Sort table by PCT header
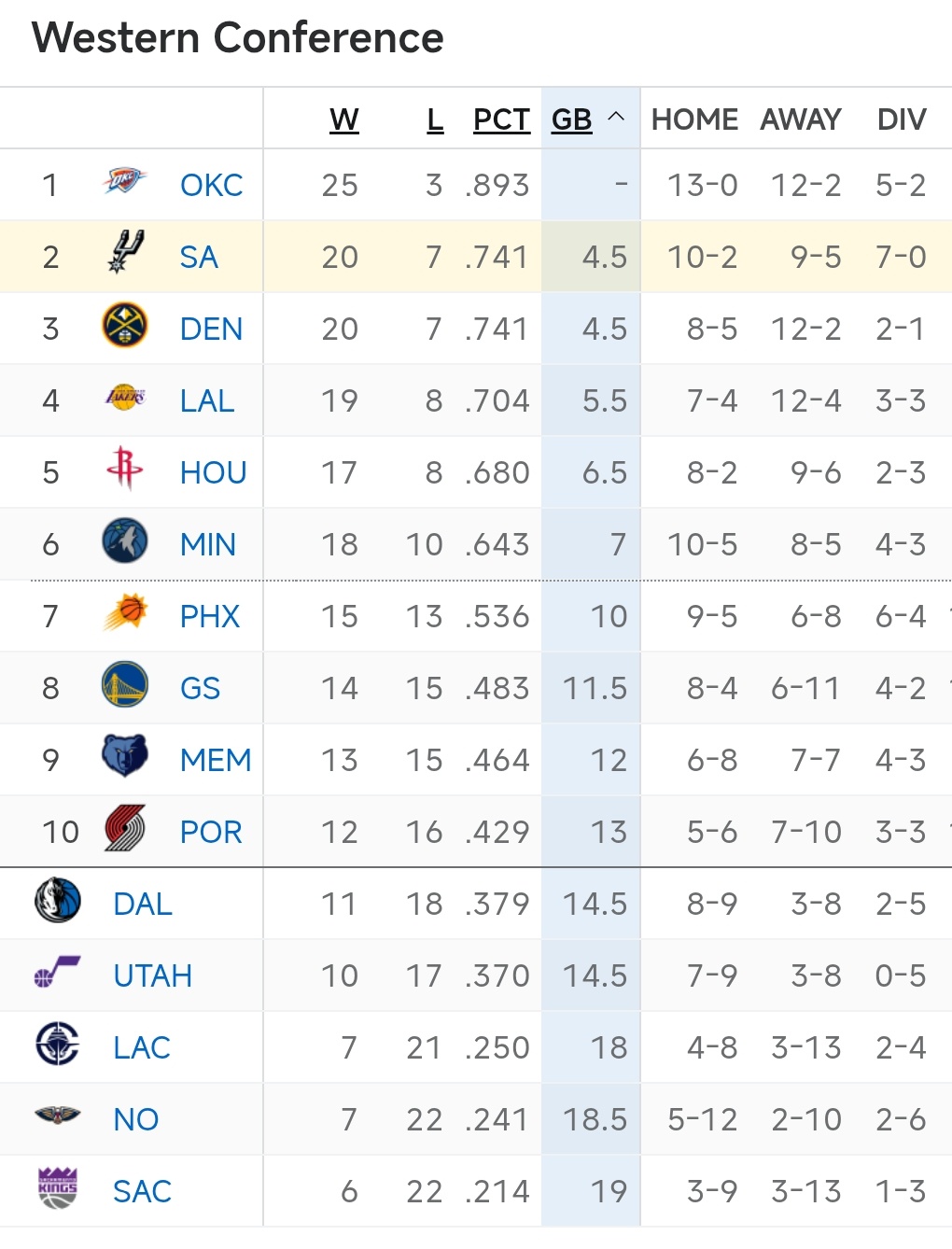This screenshot has width=952, height=1249. [501, 119]
